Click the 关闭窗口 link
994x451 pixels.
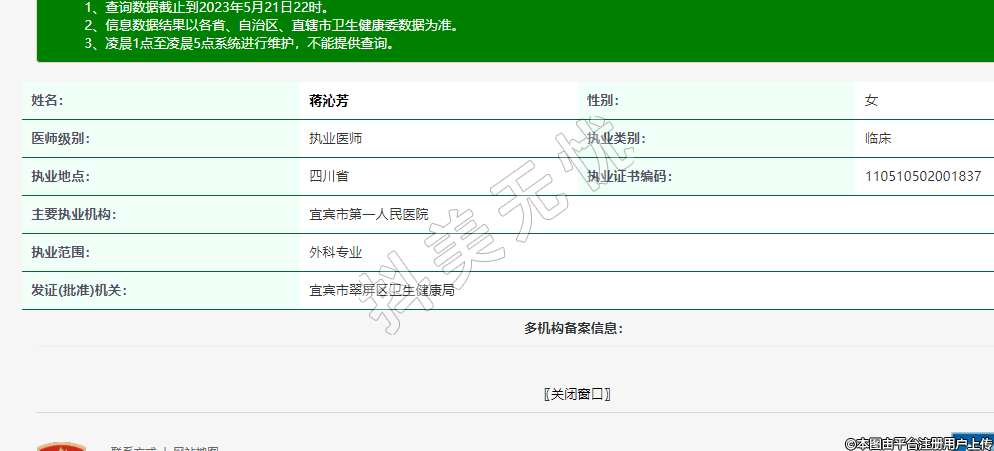click(x=577, y=394)
